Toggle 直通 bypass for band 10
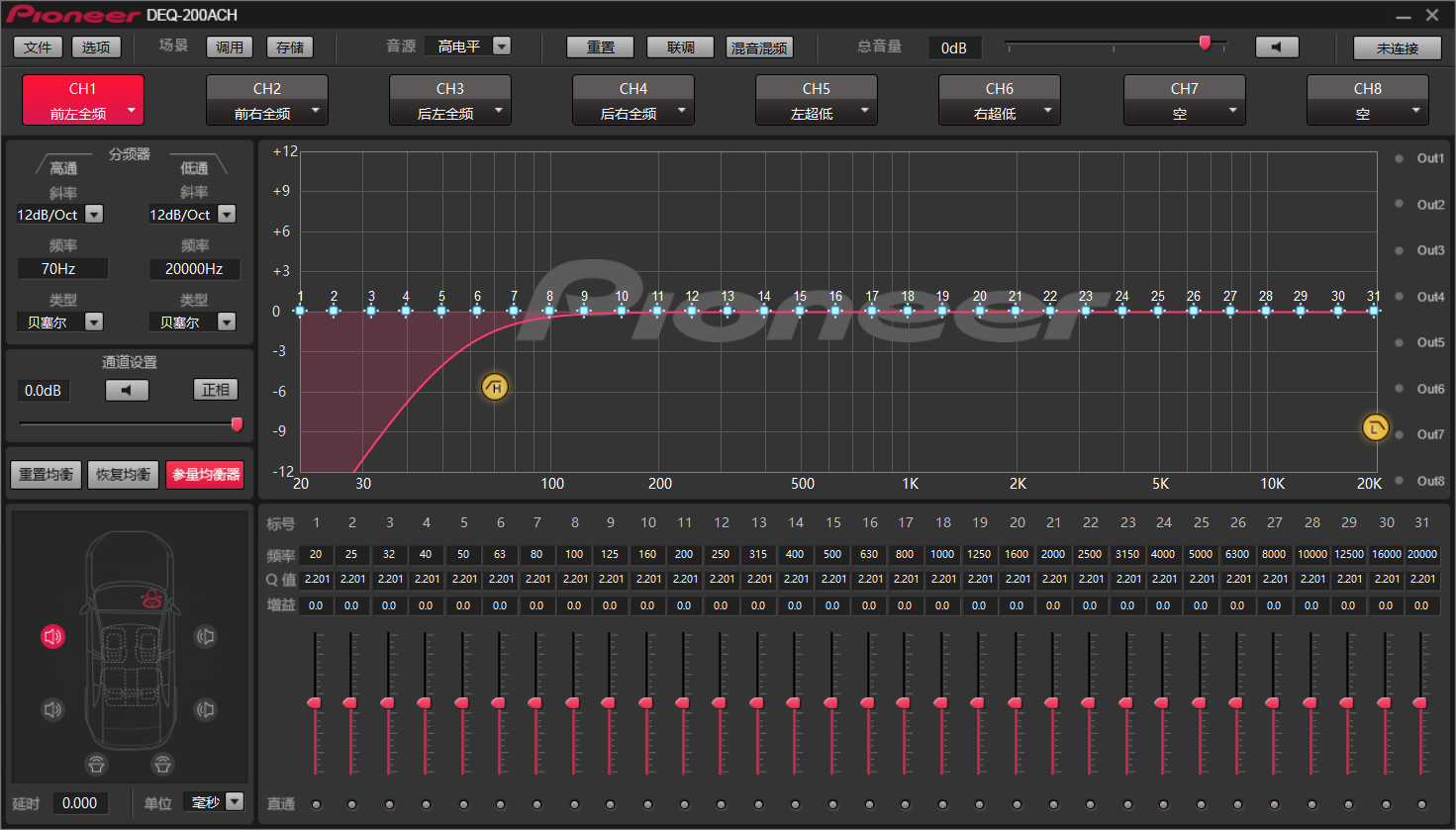 647,804
